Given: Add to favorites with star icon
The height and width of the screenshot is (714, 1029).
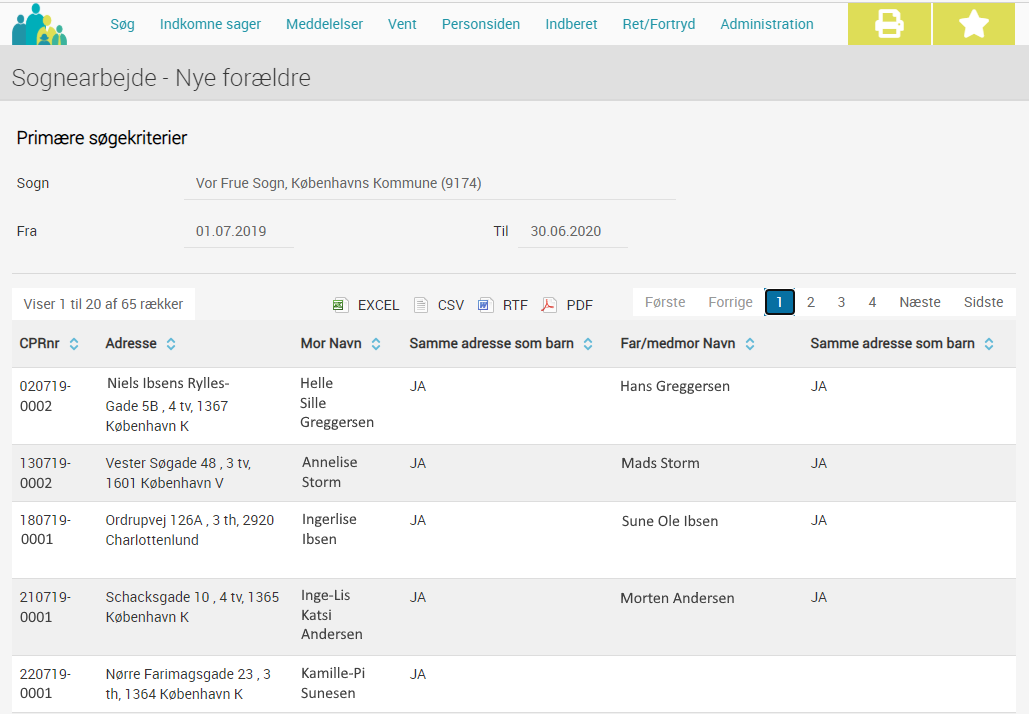Looking at the screenshot, I should [974, 24].
